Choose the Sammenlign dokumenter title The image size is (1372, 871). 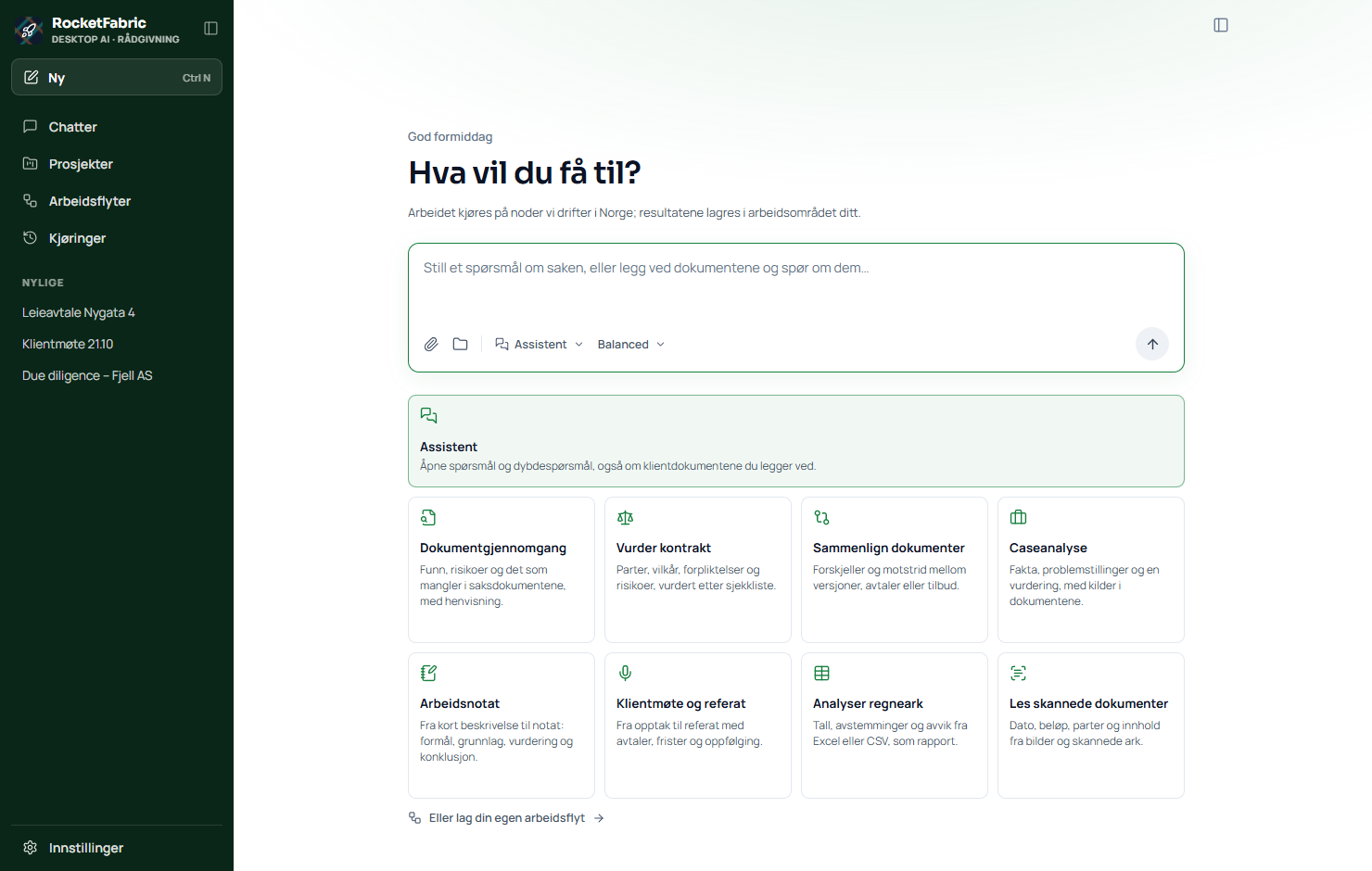tap(889, 549)
